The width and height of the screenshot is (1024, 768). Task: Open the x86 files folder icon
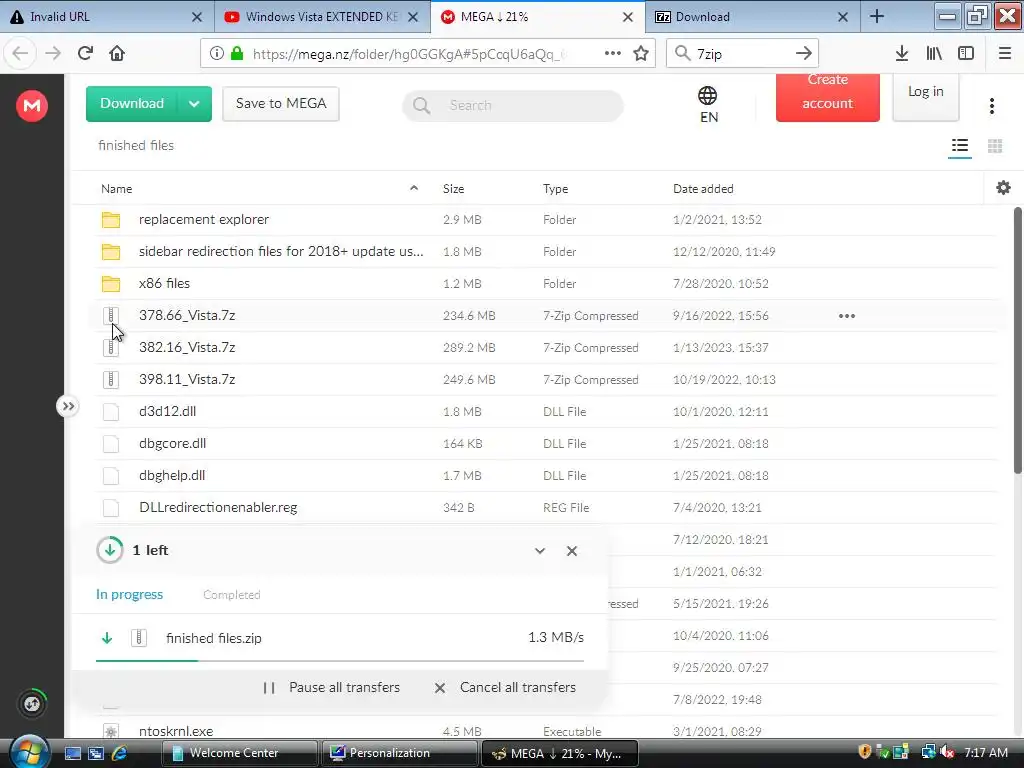[111, 284]
